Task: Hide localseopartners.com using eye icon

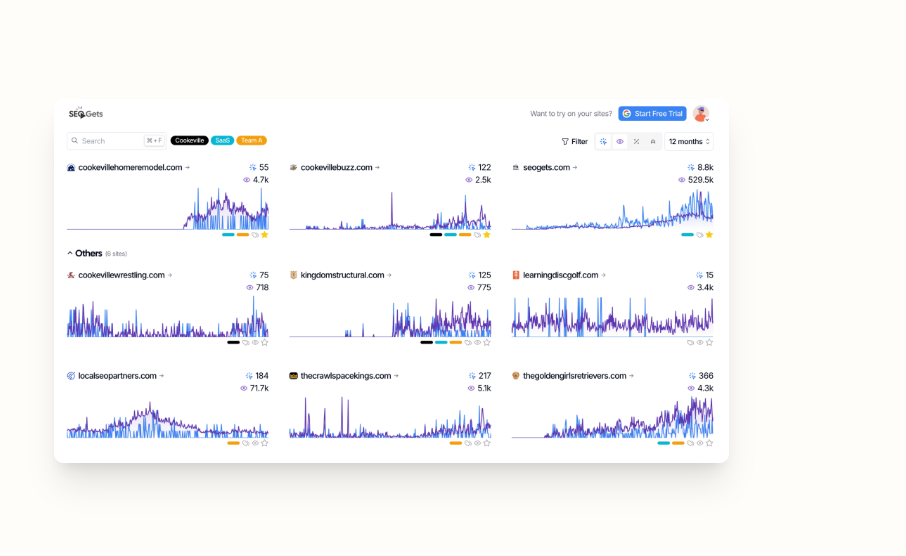Action: (x=255, y=443)
